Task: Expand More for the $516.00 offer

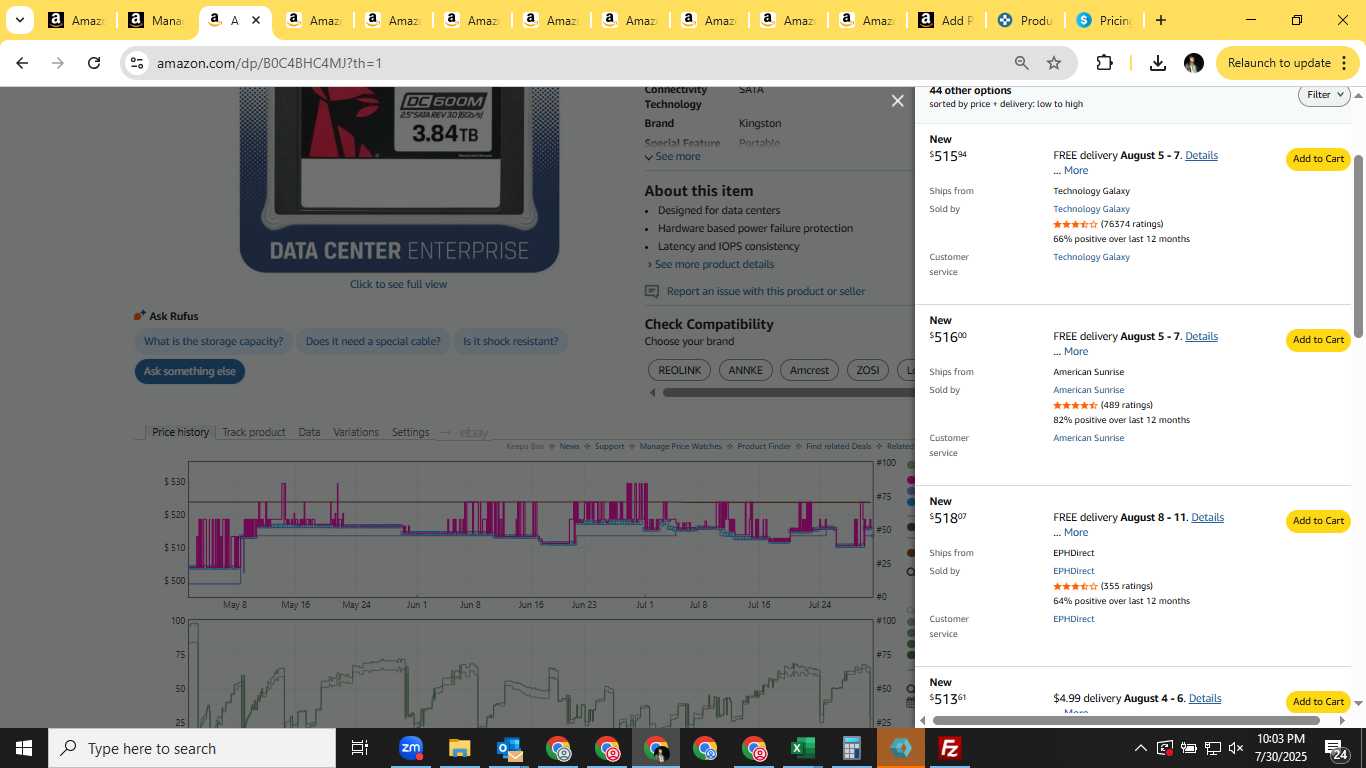Action: [x=1075, y=351]
